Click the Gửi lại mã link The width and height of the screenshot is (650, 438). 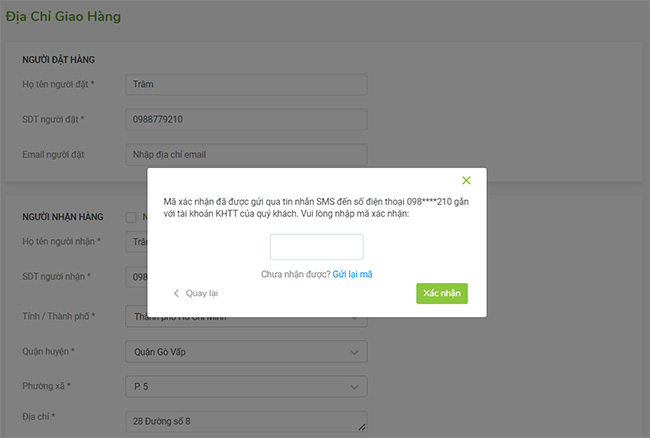point(353,274)
